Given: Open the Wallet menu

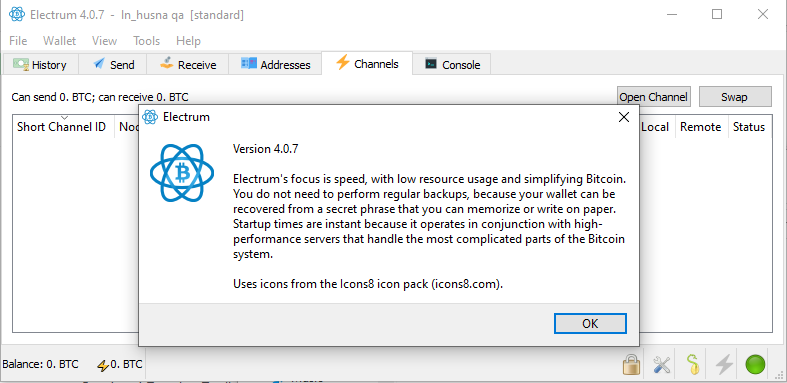Looking at the screenshot, I should (x=59, y=41).
